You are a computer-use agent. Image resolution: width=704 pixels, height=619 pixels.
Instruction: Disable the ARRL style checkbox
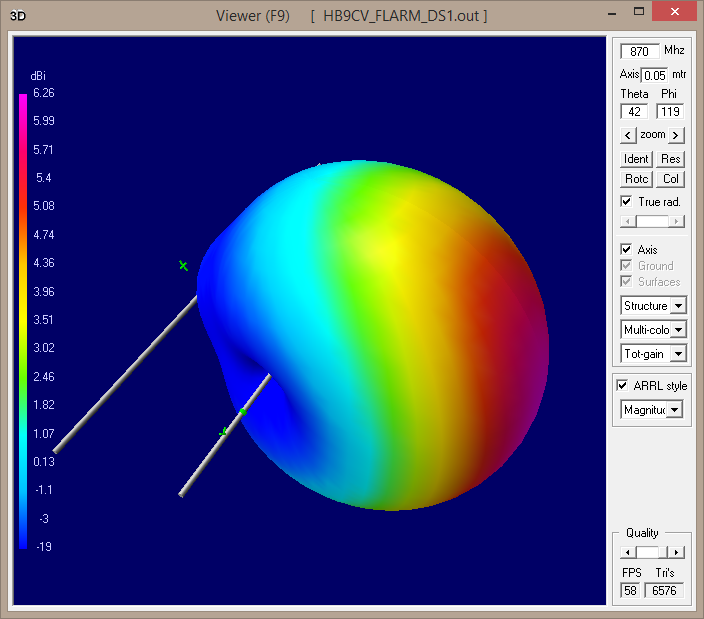(x=622, y=386)
